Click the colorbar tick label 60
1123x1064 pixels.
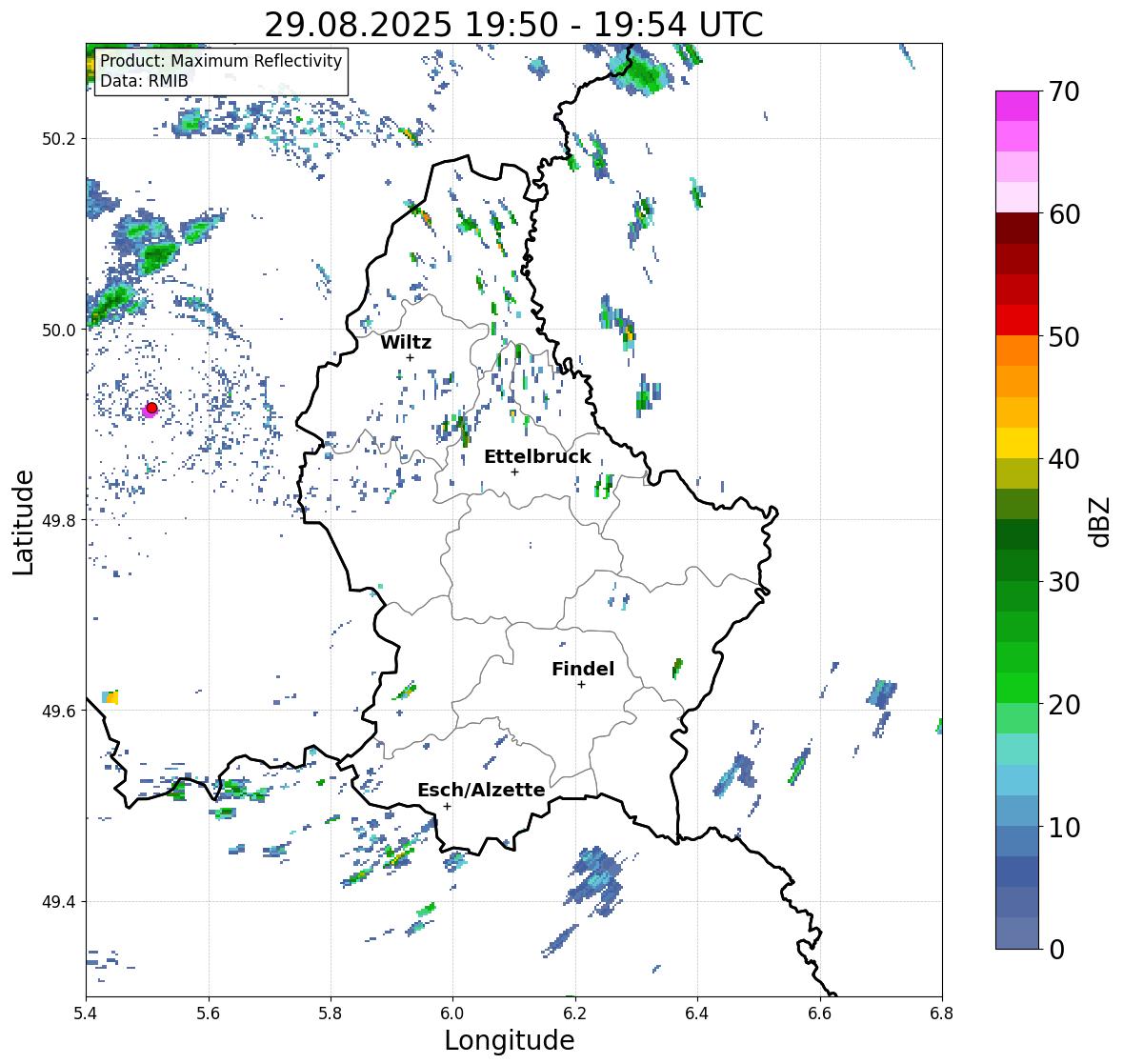[x=1064, y=214]
